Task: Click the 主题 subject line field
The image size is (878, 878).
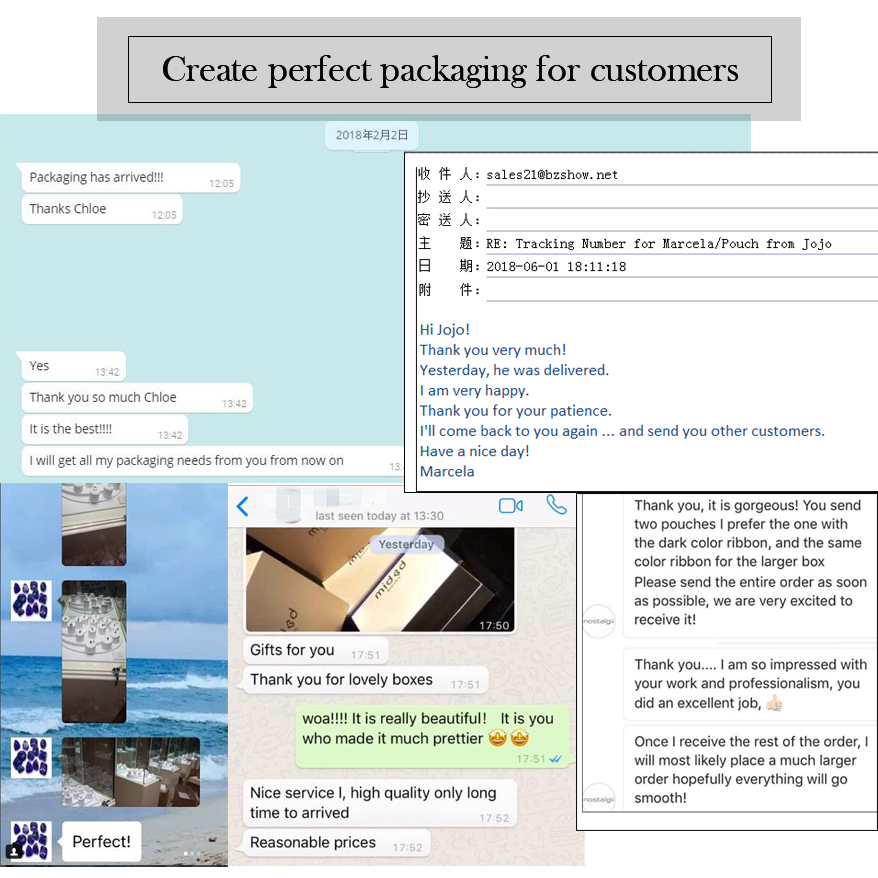Action: point(666,244)
